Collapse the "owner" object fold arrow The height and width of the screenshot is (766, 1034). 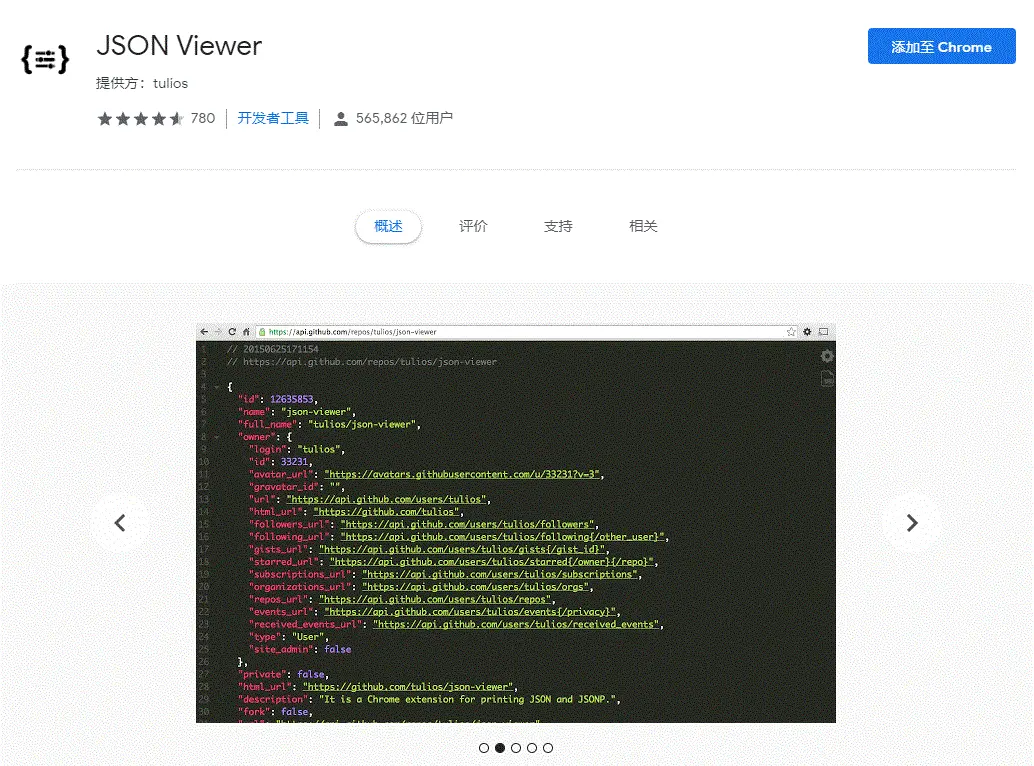coord(216,437)
